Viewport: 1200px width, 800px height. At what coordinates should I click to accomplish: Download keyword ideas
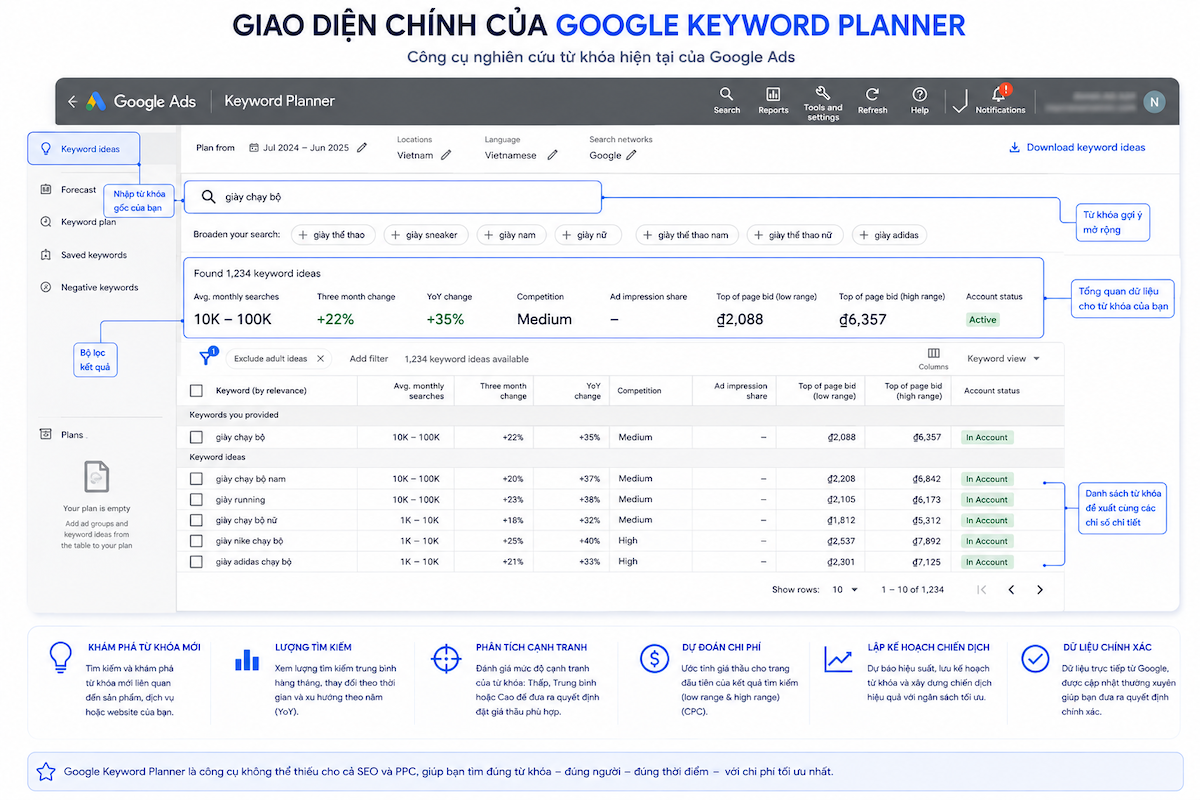(x=1077, y=148)
